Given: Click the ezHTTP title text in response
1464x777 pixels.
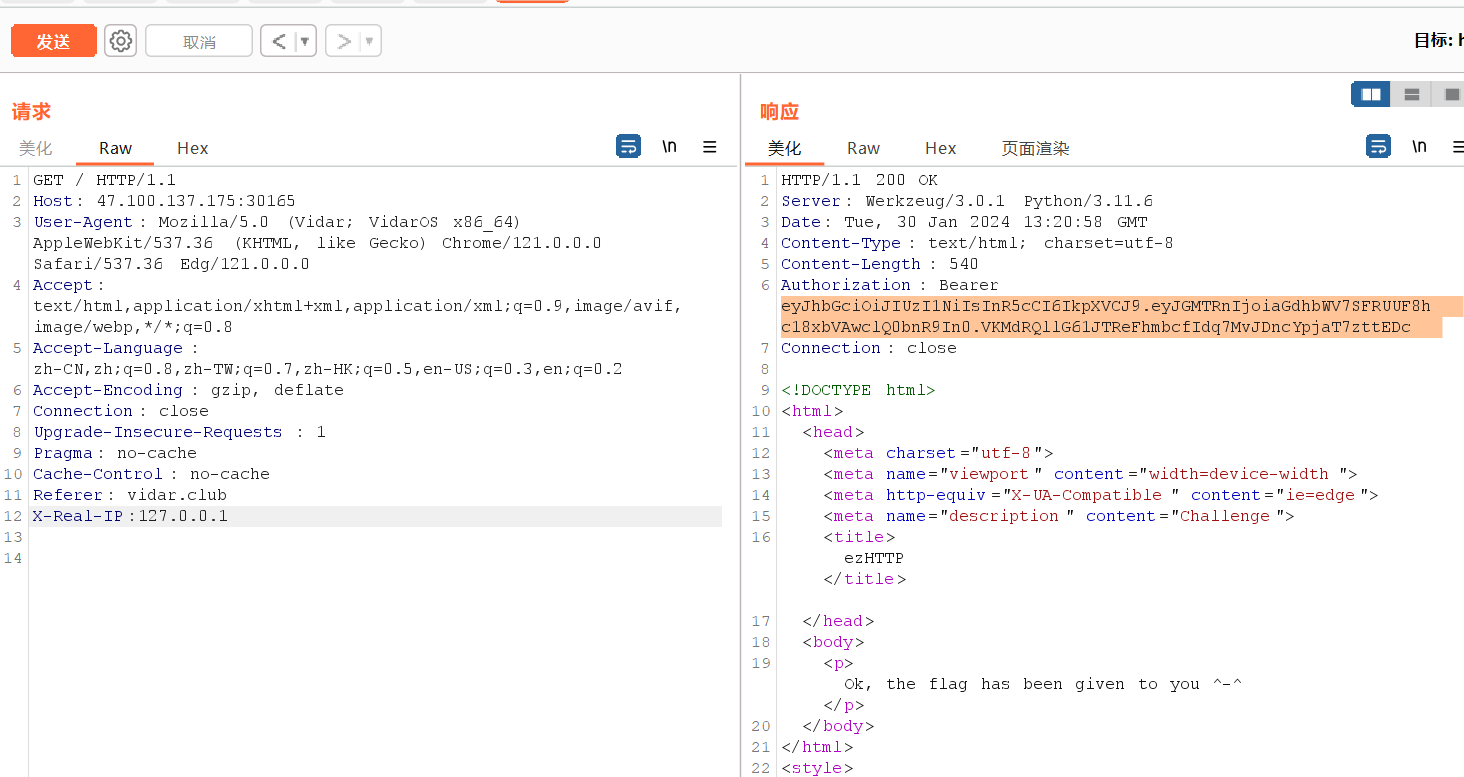Looking at the screenshot, I should 874,558.
